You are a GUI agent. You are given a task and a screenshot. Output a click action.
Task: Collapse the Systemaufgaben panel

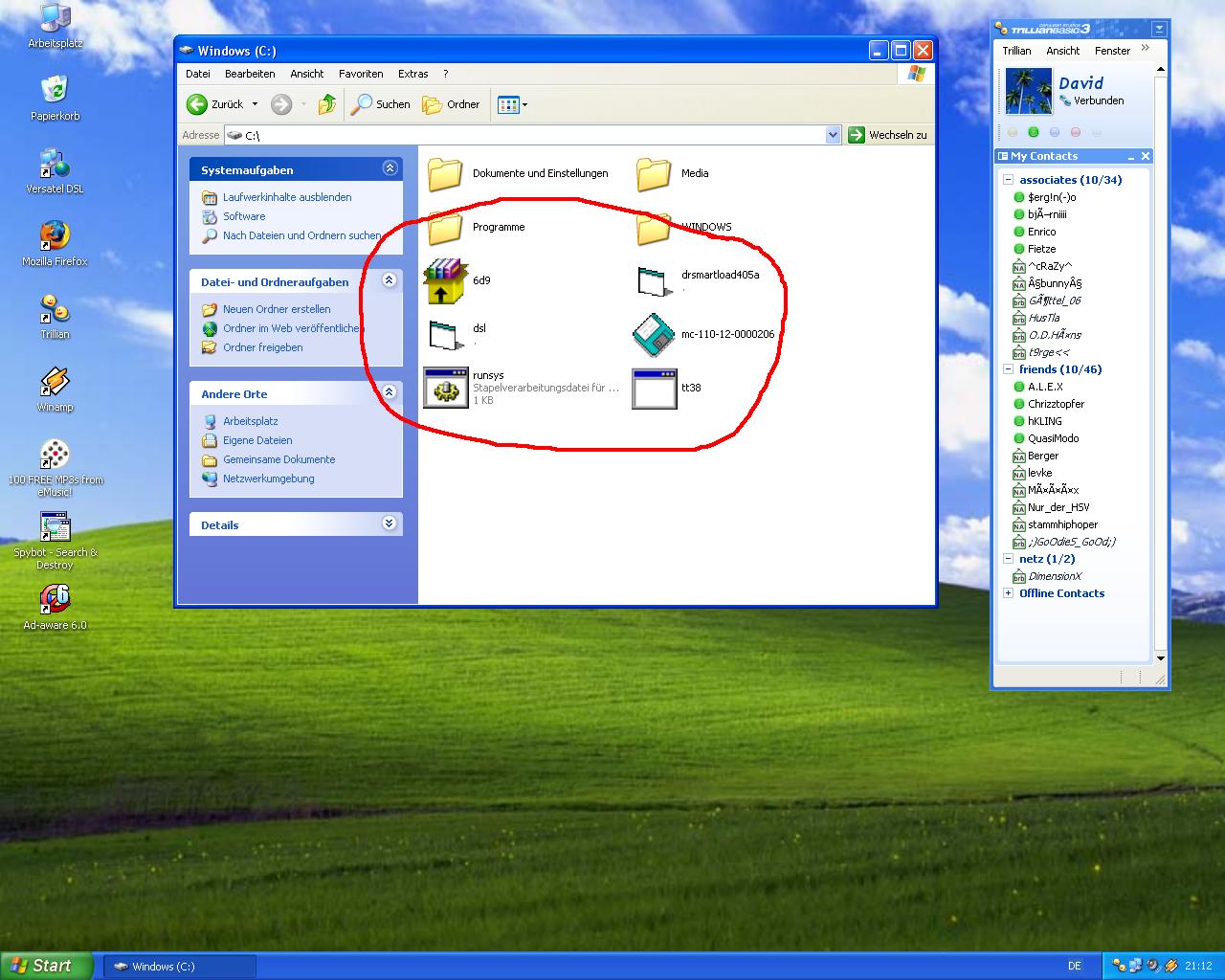[390, 168]
